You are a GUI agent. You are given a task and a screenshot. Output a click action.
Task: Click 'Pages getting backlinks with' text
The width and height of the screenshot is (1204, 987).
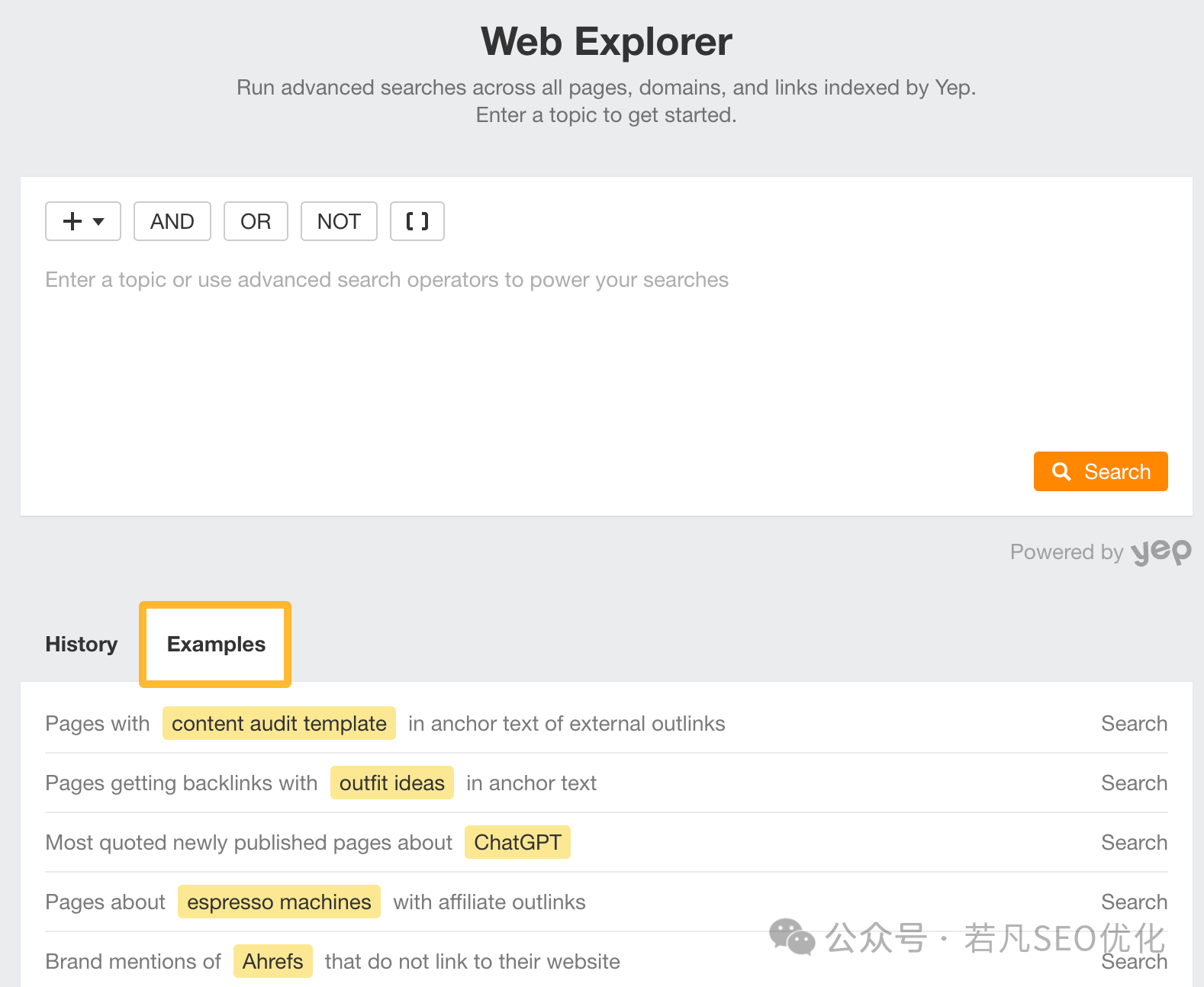click(182, 783)
